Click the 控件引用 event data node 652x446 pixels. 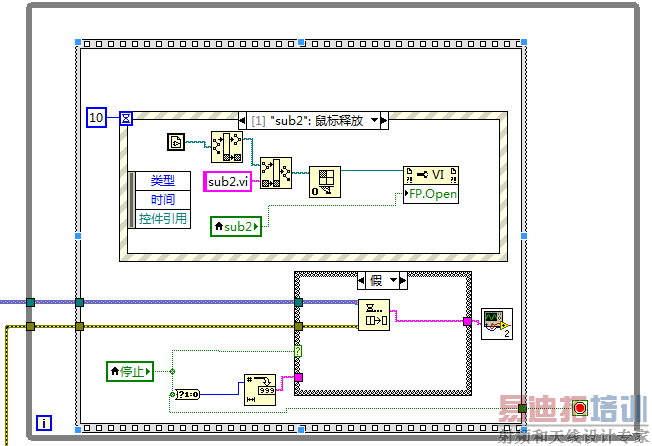[163, 219]
